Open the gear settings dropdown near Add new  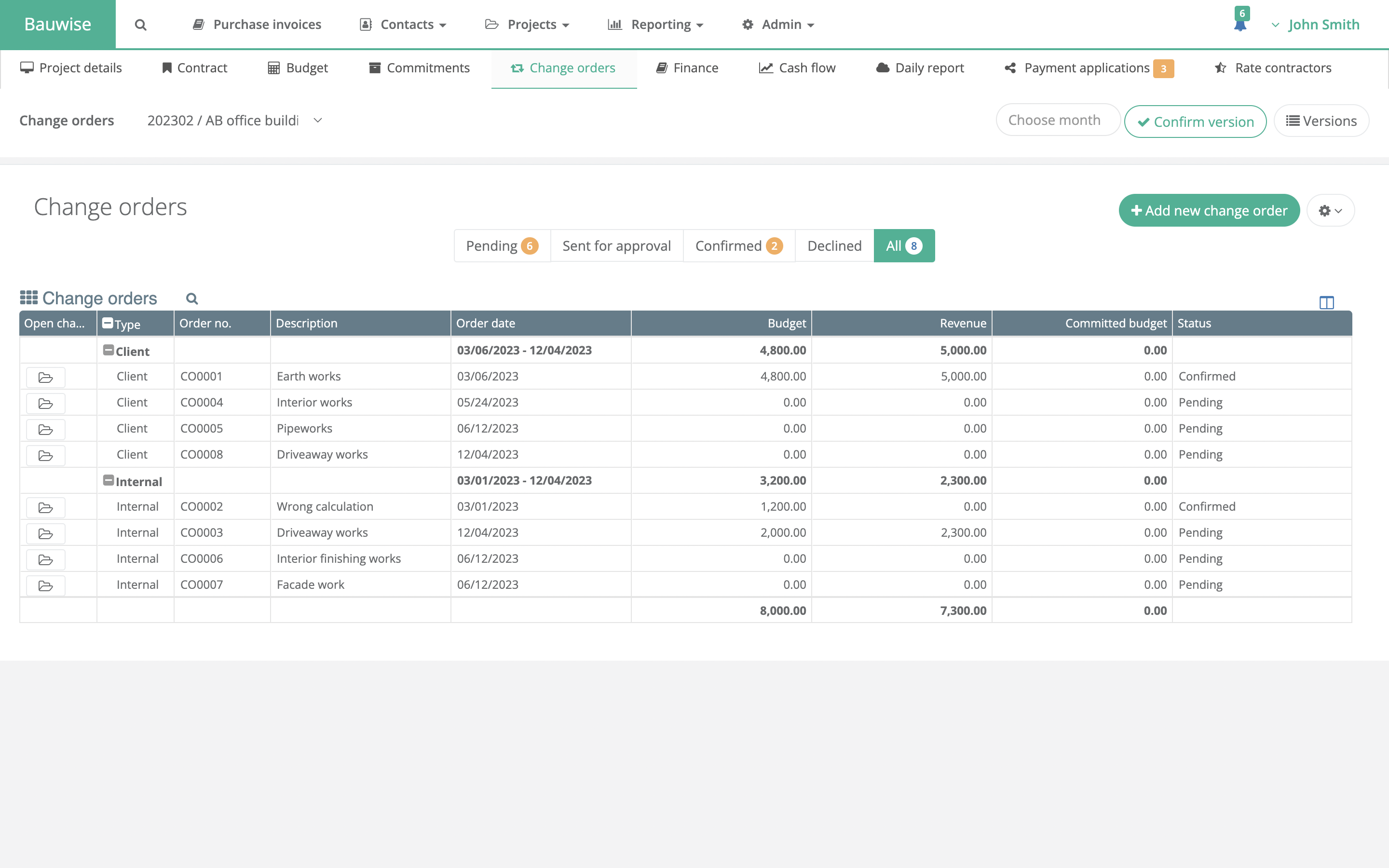1331,211
